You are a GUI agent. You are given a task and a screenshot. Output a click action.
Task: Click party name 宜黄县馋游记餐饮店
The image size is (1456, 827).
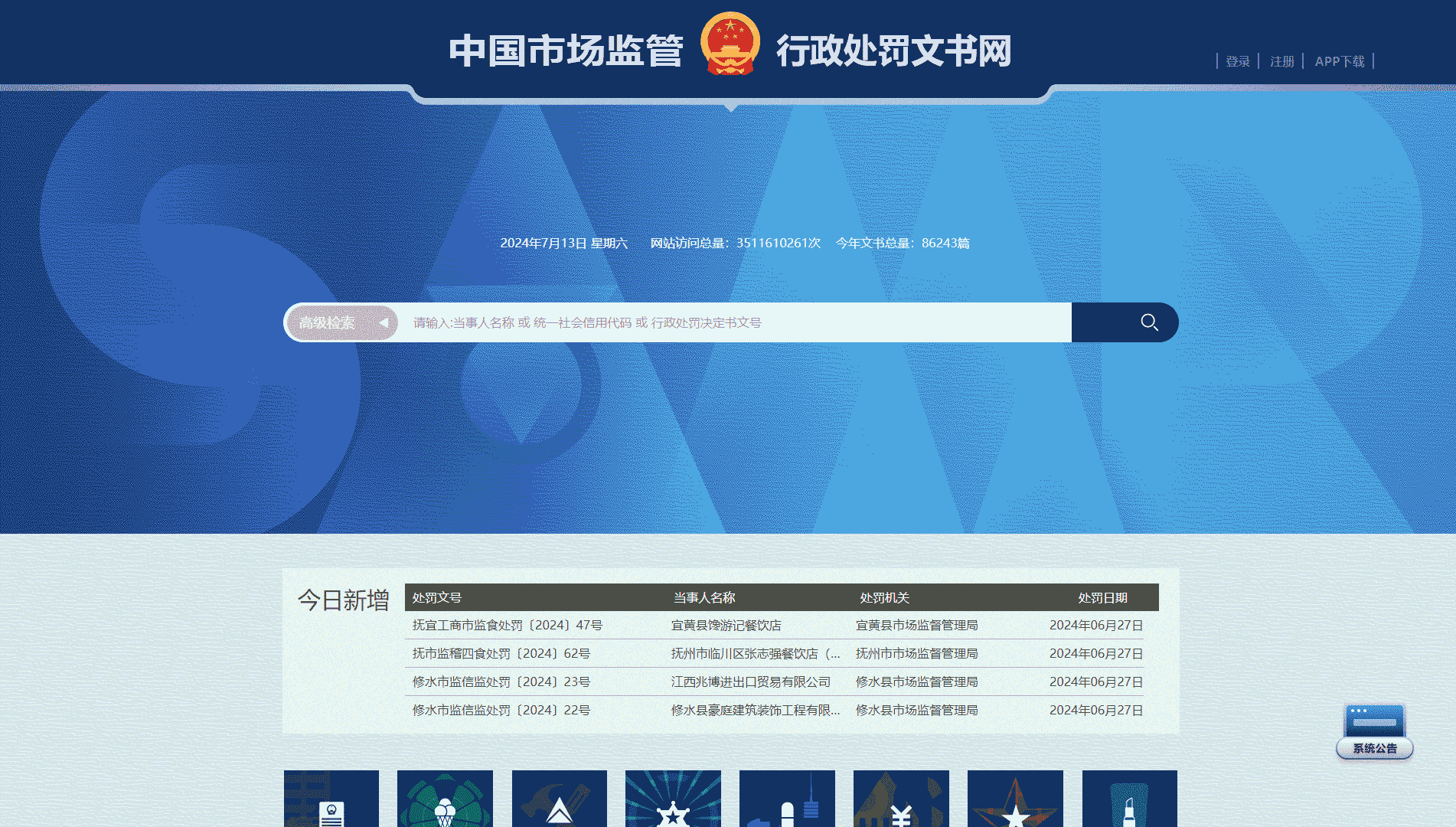coord(726,626)
